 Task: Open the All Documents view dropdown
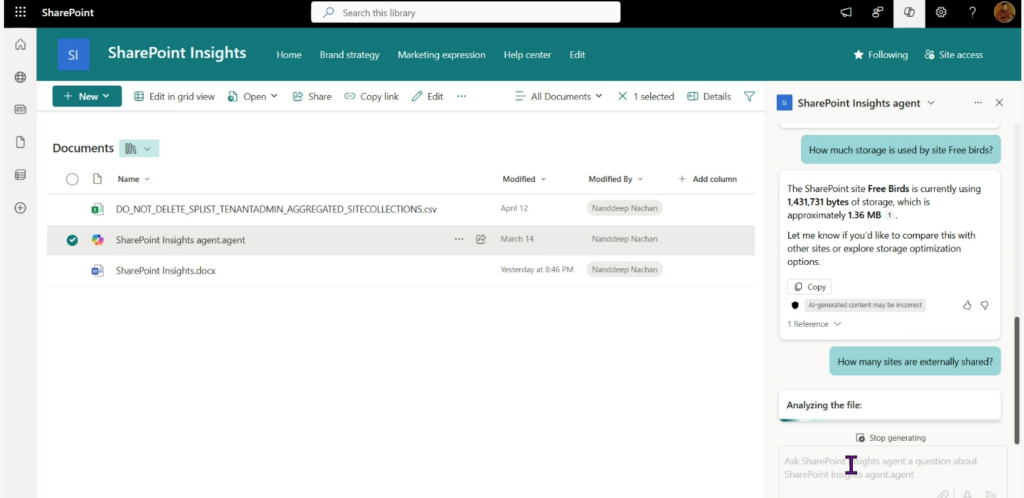558,96
